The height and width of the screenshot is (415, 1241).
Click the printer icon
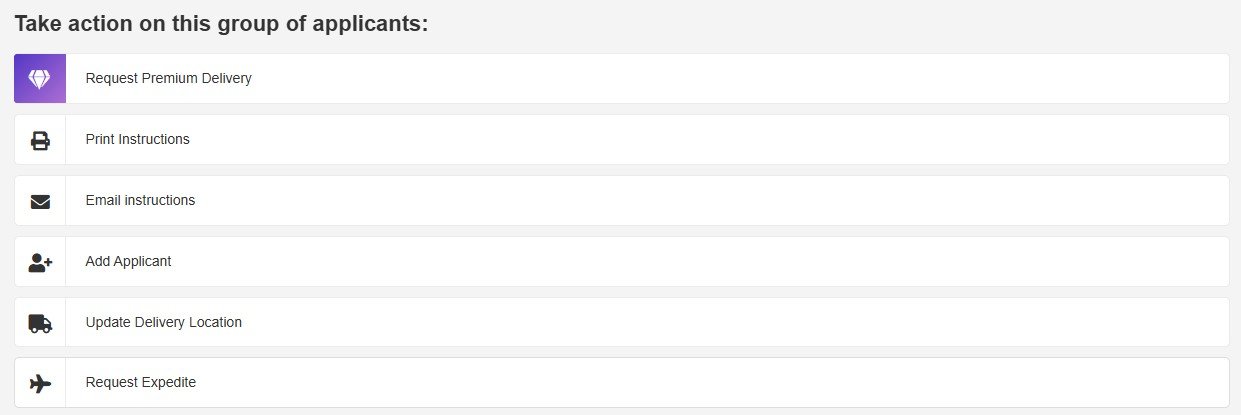click(x=40, y=140)
